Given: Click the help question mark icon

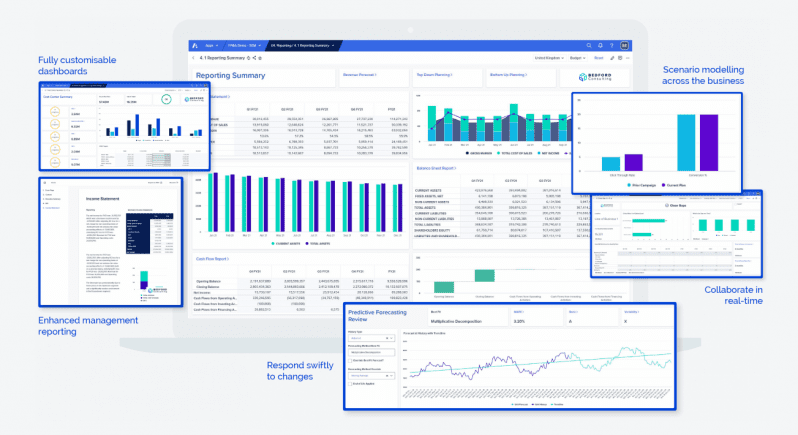Looking at the screenshot, I should tap(611, 45).
